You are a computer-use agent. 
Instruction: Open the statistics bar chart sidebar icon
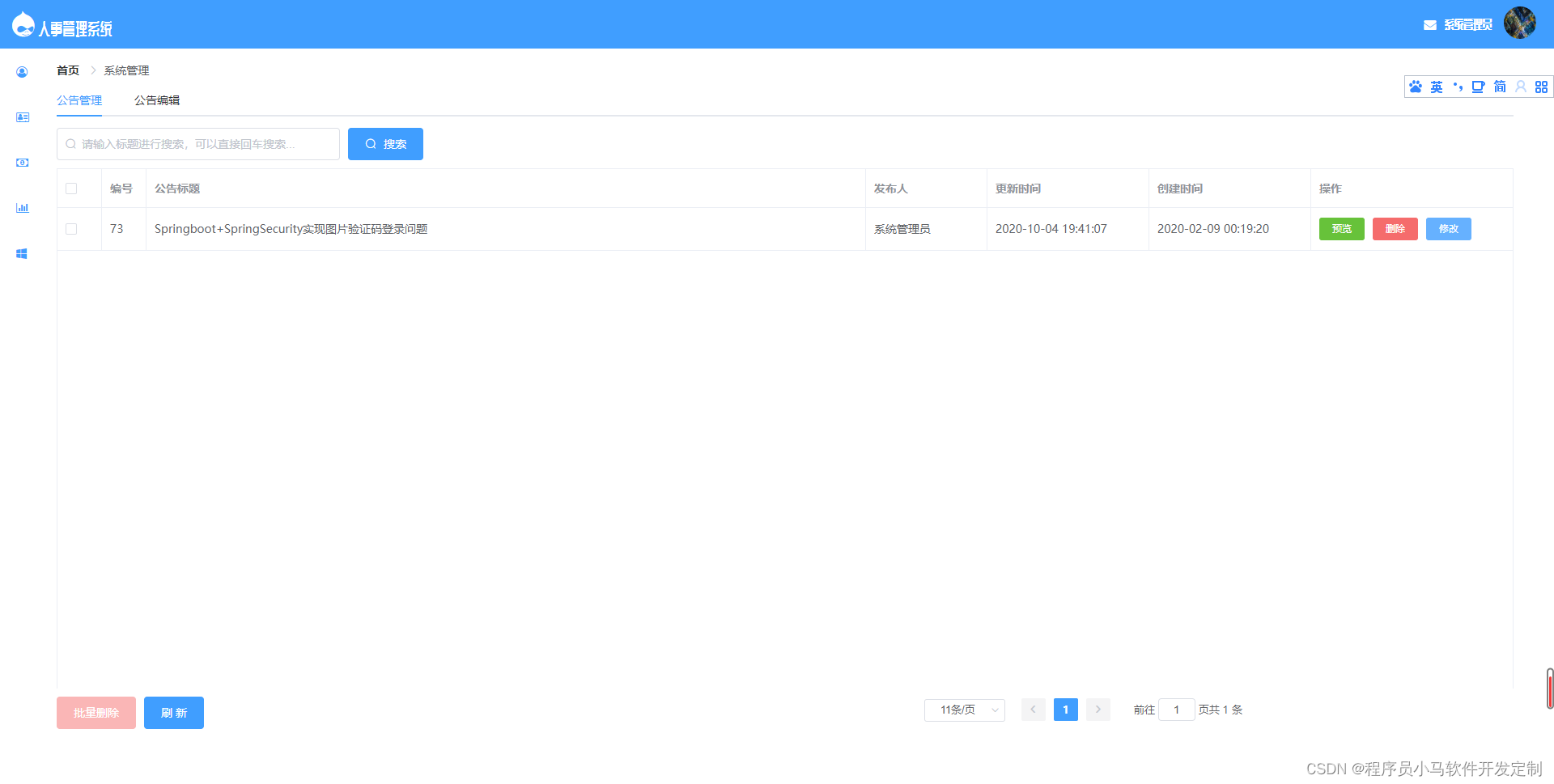tap(22, 208)
